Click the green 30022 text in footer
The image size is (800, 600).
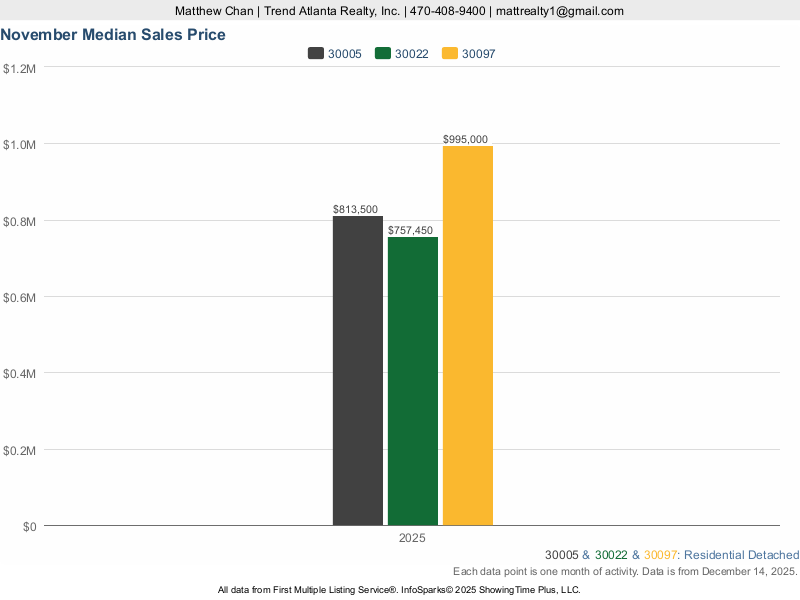click(x=611, y=555)
